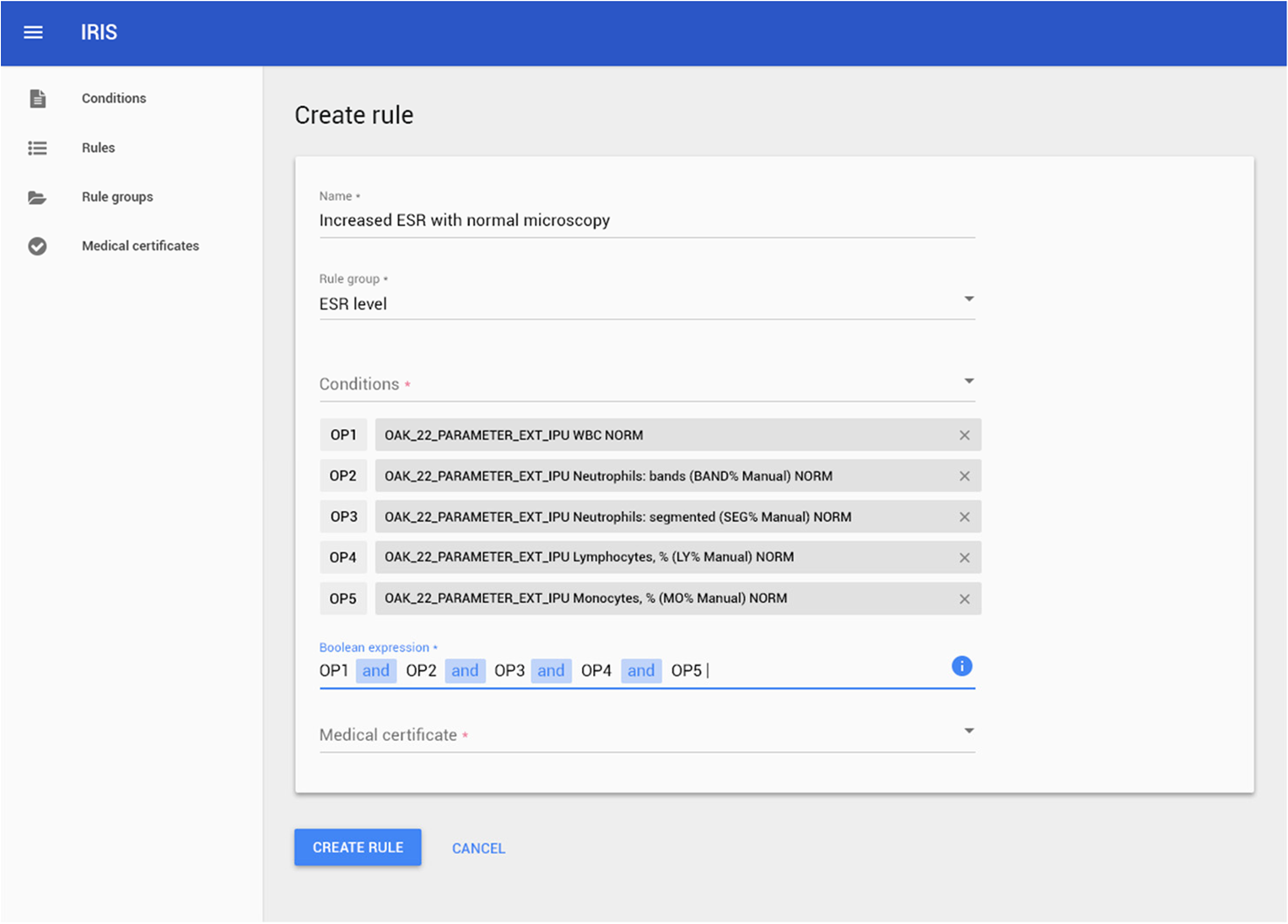Image resolution: width=1288 pixels, height=924 pixels.
Task: Click the Conditions document icon in sidebar
Action: [37, 99]
